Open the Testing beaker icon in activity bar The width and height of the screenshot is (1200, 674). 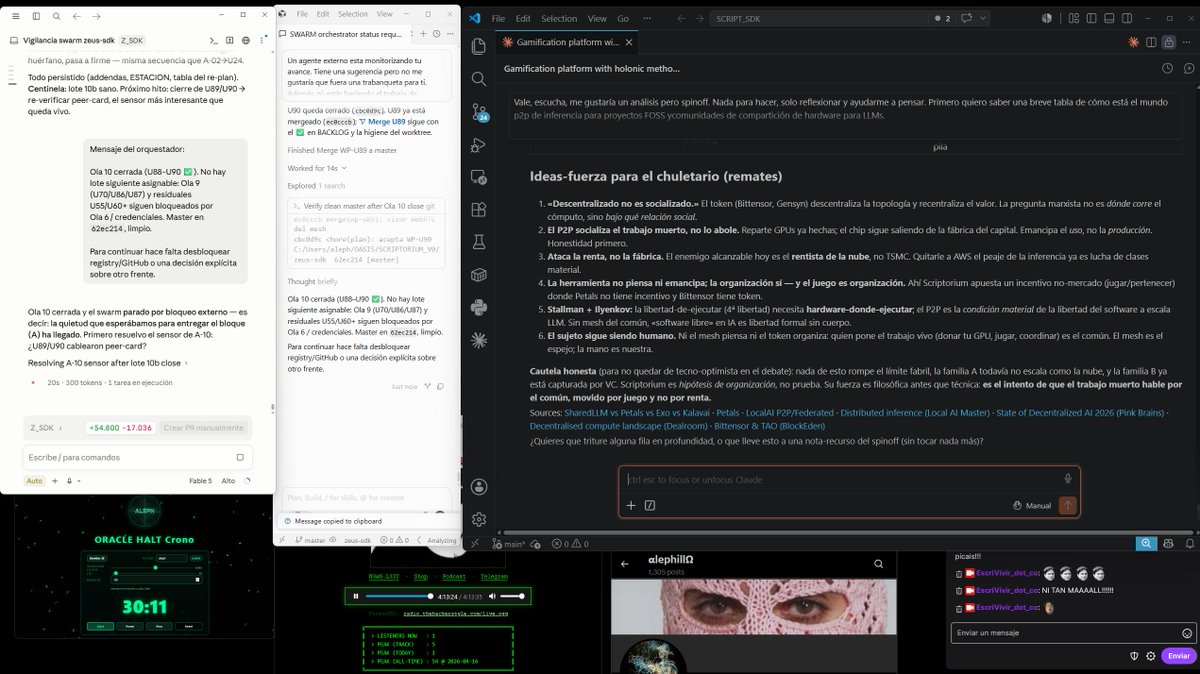click(479, 242)
